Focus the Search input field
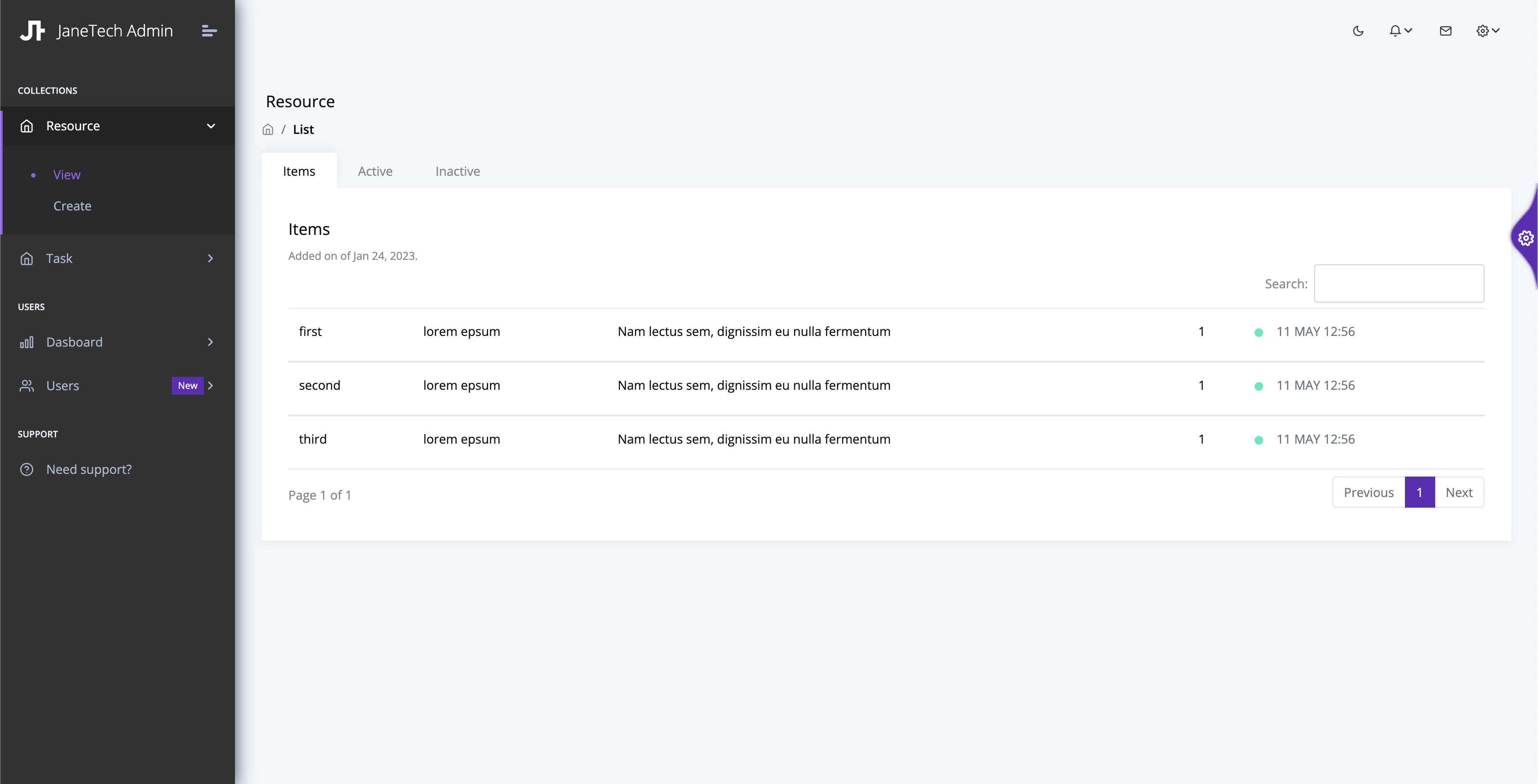The image size is (1538, 784). tap(1398, 283)
